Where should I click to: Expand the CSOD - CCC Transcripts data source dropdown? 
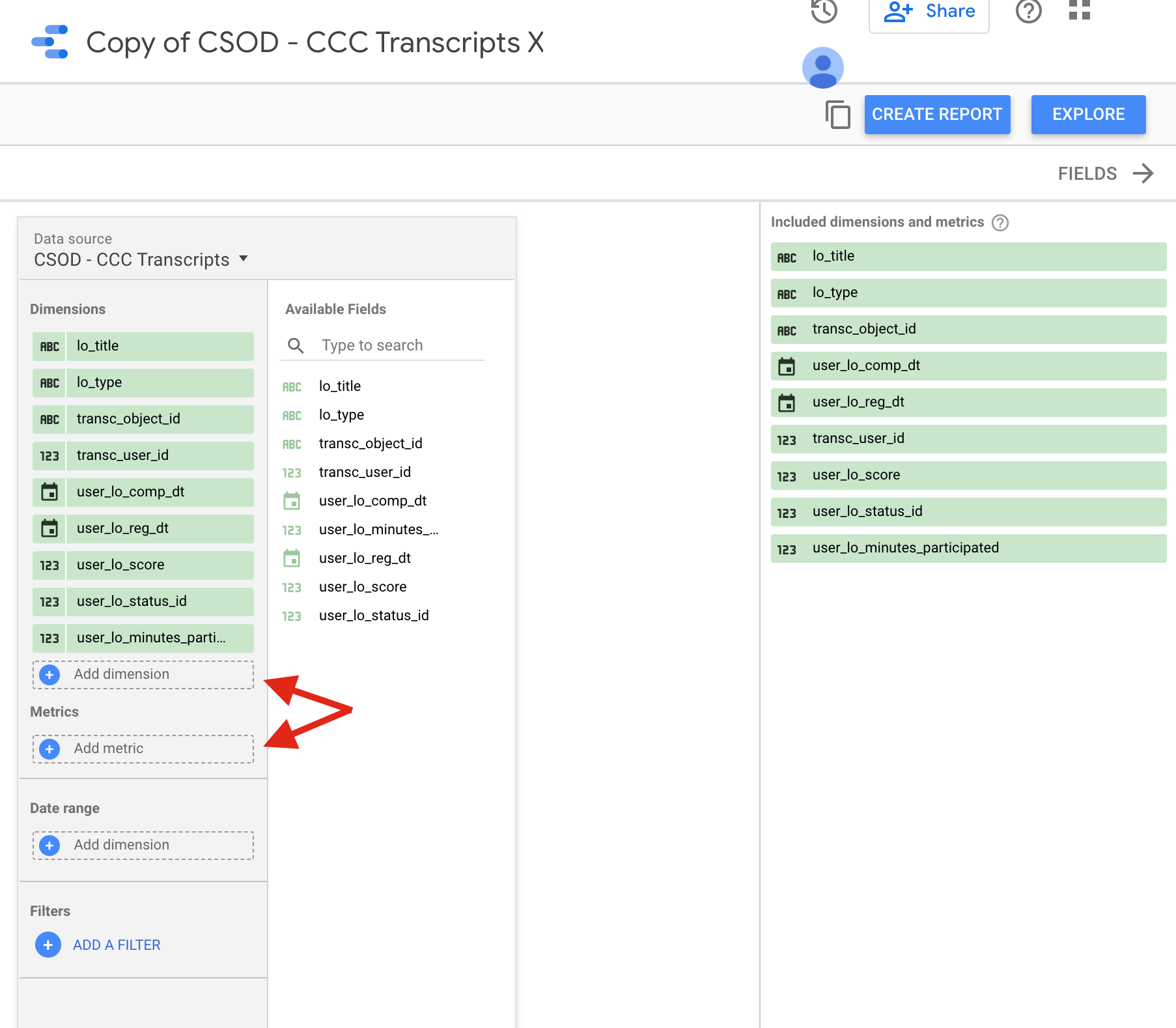click(x=244, y=259)
